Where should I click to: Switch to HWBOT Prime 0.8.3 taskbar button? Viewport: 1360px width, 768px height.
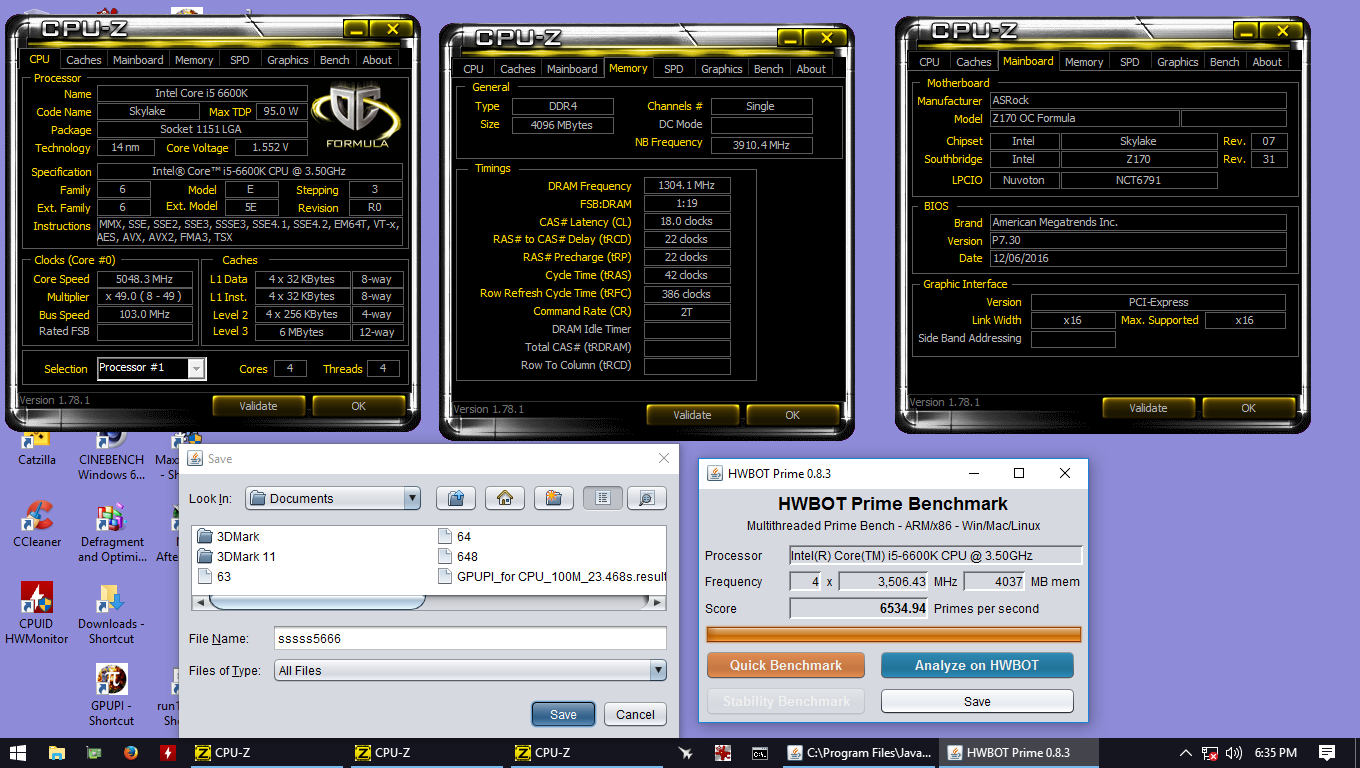1020,753
